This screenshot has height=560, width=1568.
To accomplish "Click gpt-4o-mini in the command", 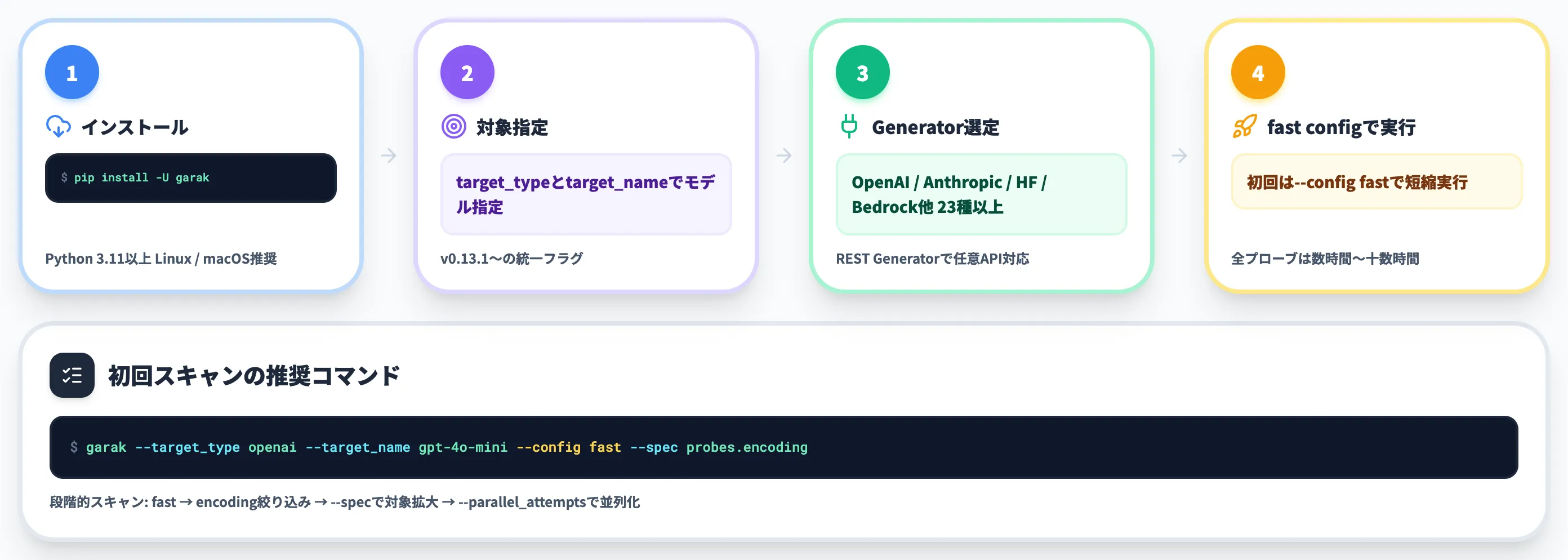I will pos(462,447).
